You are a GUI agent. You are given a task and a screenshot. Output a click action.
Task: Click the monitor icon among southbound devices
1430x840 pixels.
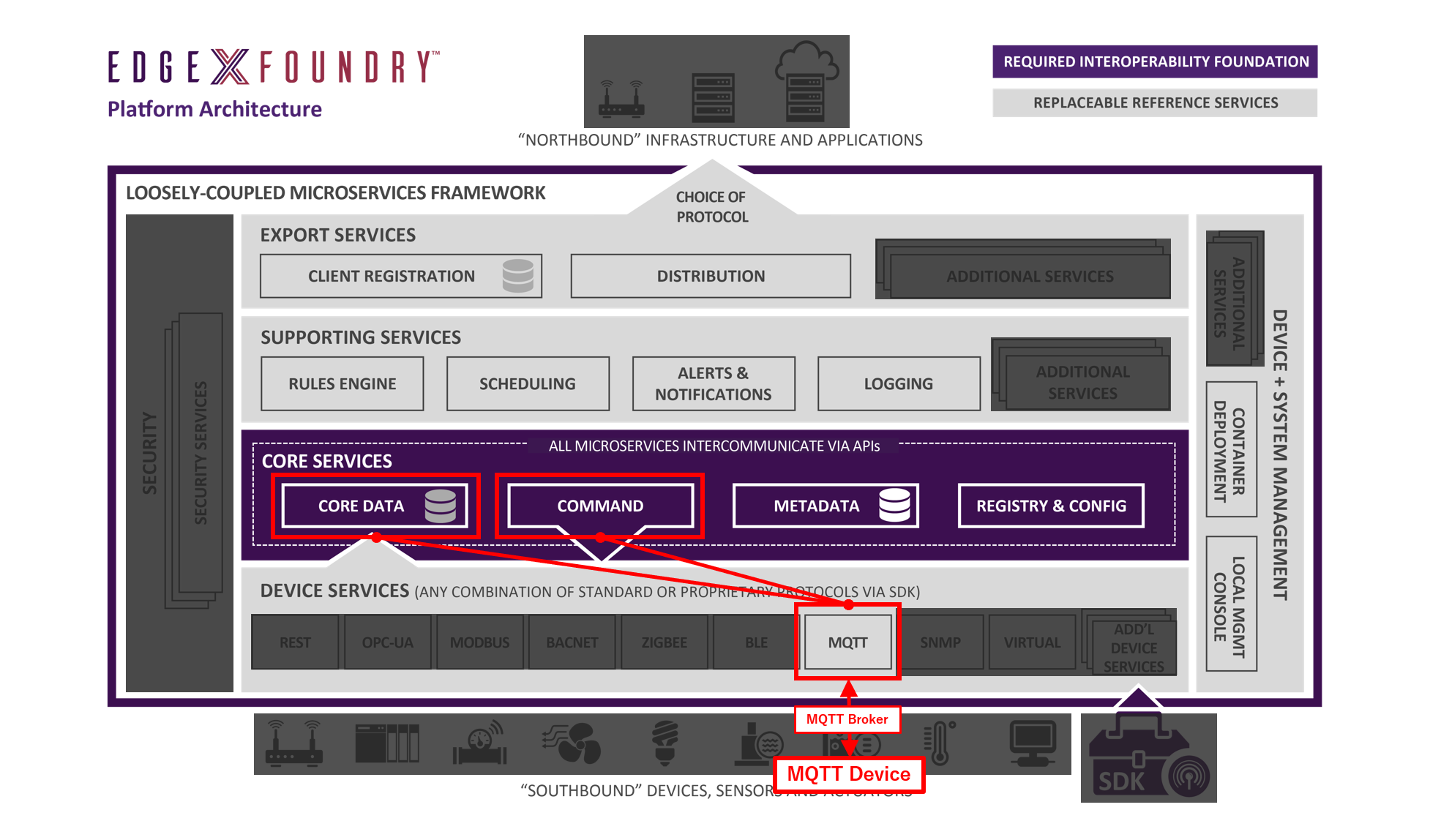tap(1033, 743)
